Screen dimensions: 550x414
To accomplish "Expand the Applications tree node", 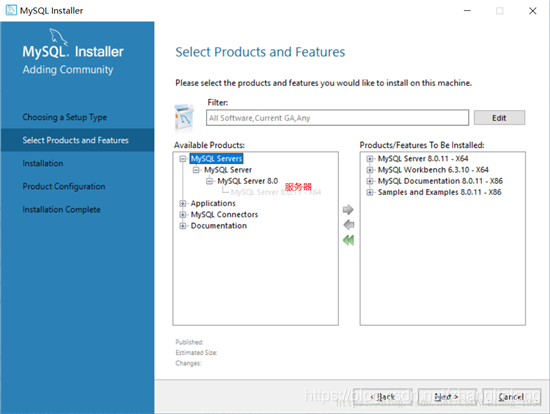I will coord(182,203).
